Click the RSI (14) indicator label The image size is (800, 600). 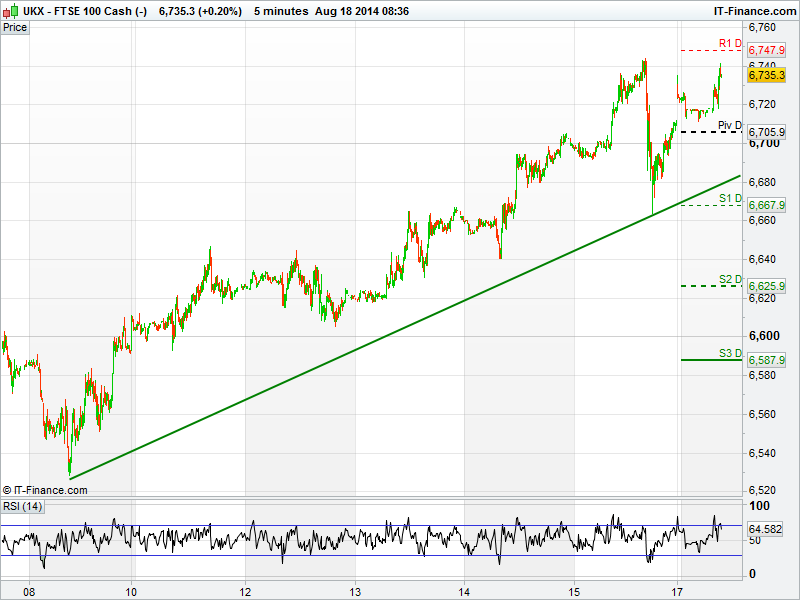point(22,506)
